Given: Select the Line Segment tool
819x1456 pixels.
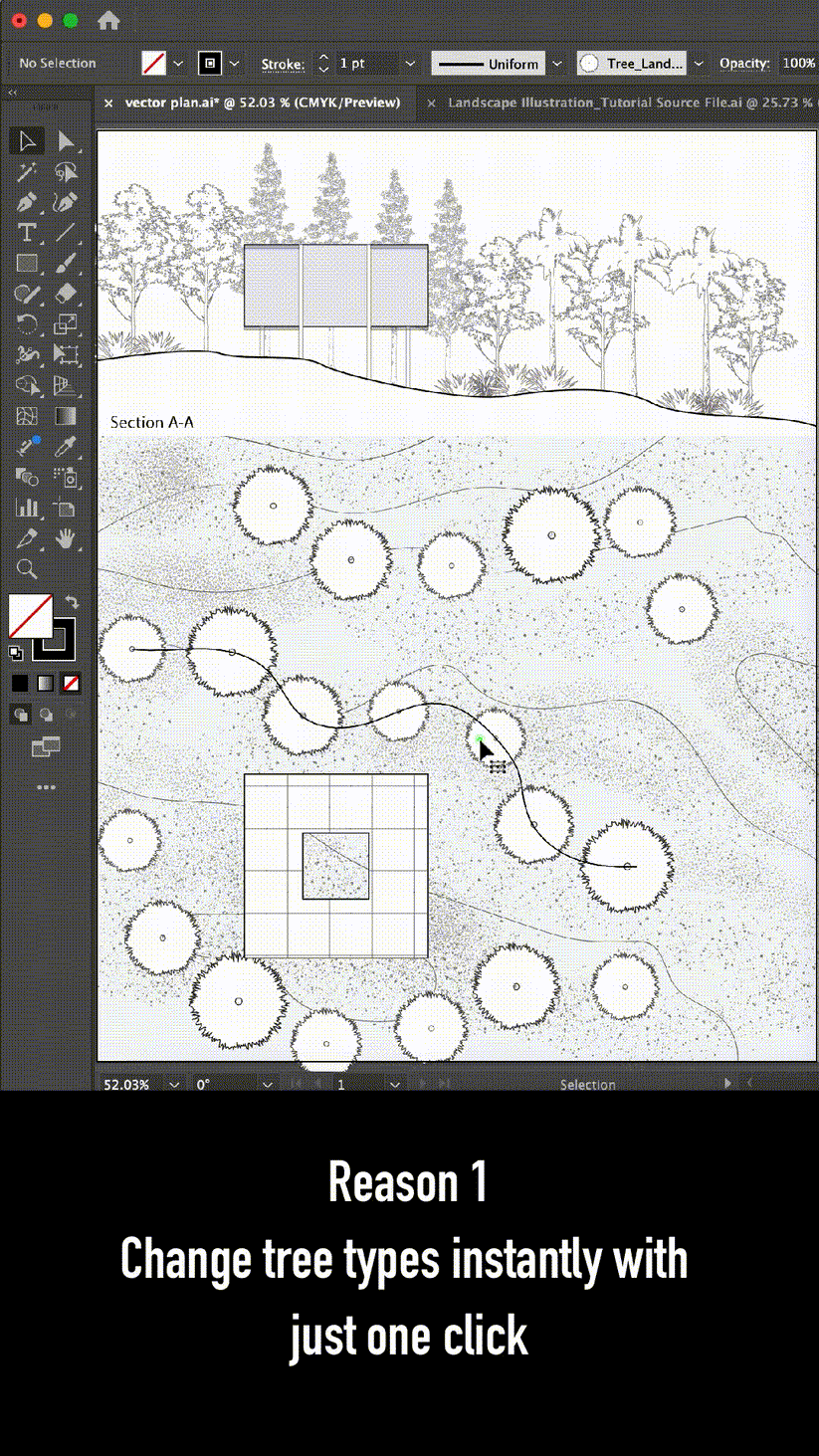Looking at the screenshot, I should pyautogui.click(x=66, y=234).
